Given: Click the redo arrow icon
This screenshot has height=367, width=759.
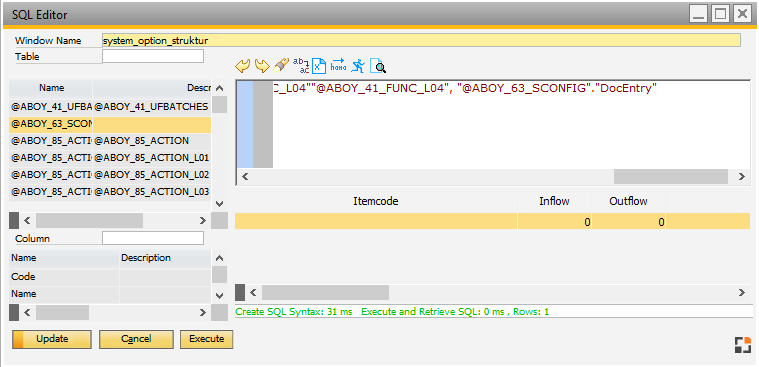Looking at the screenshot, I should point(262,65).
